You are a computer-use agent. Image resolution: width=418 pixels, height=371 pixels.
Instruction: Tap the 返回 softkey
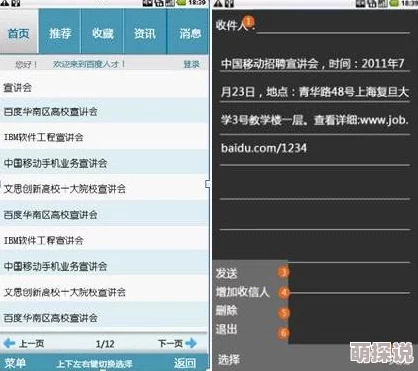pos(185,363)
